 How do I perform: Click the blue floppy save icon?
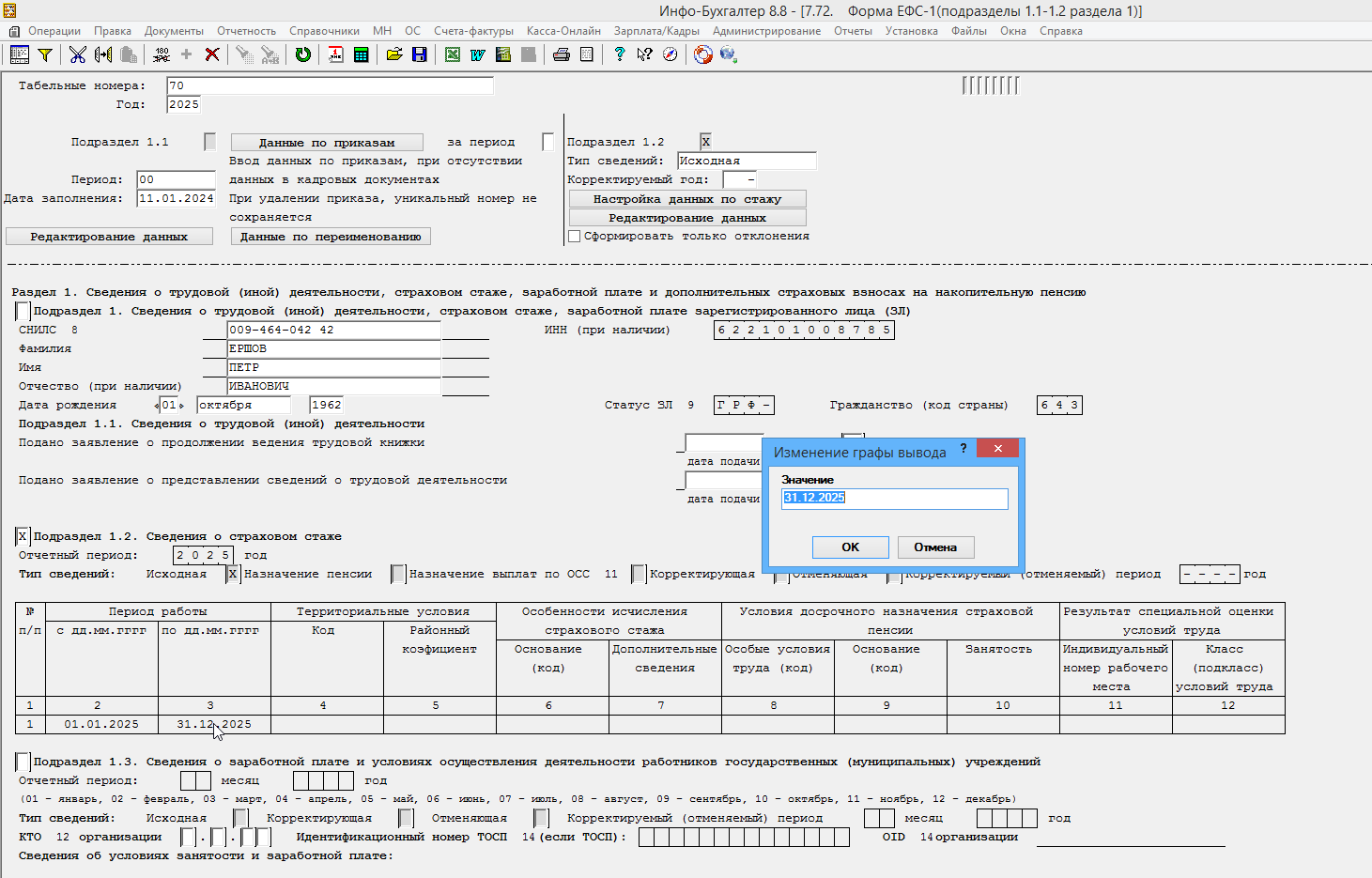(x=420, y=54)
